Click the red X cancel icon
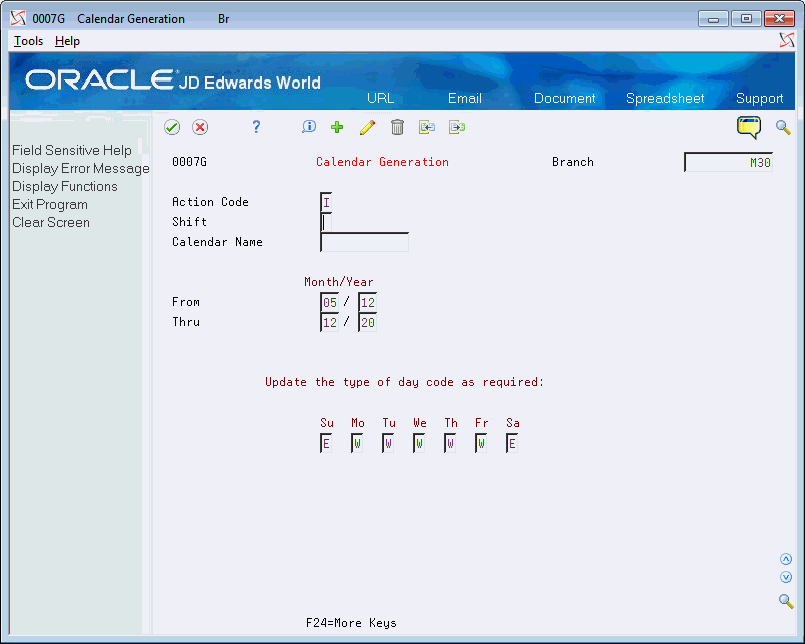Image resolution: width=805 pixels, height=644 pixels. click(200, 127)
